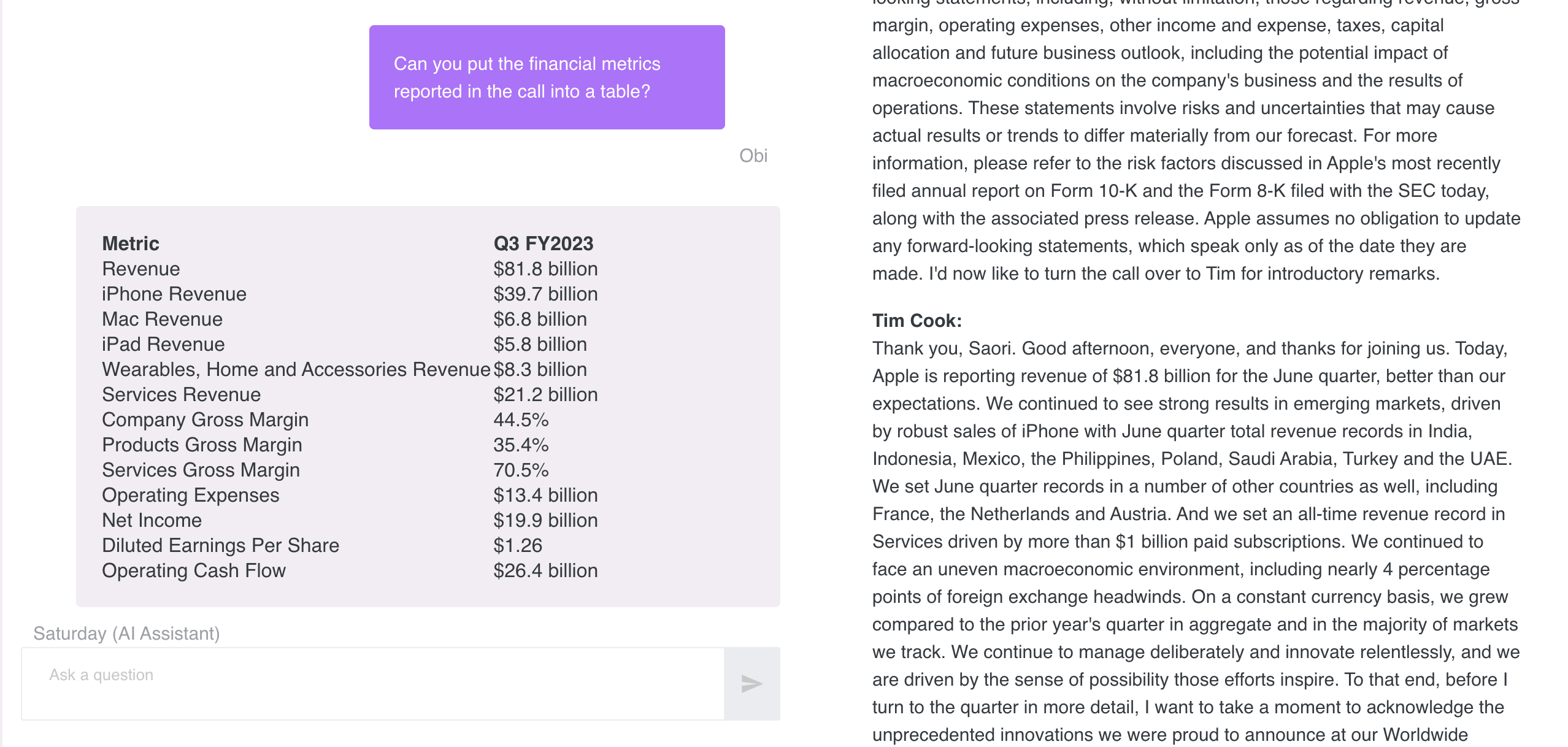This screenshot has height=747, width=1568.
Task: Click the Tim Cook speaker heading
Action: click(917, 320)
